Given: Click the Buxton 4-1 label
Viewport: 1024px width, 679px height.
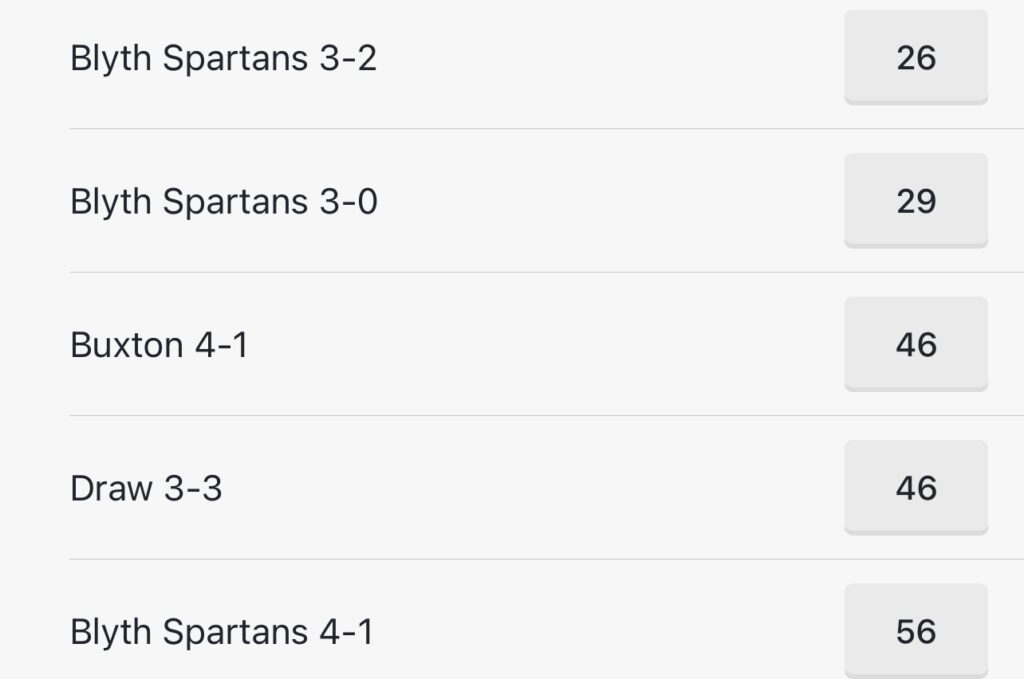Looking at the screenshot, I should tap(159, 345).
